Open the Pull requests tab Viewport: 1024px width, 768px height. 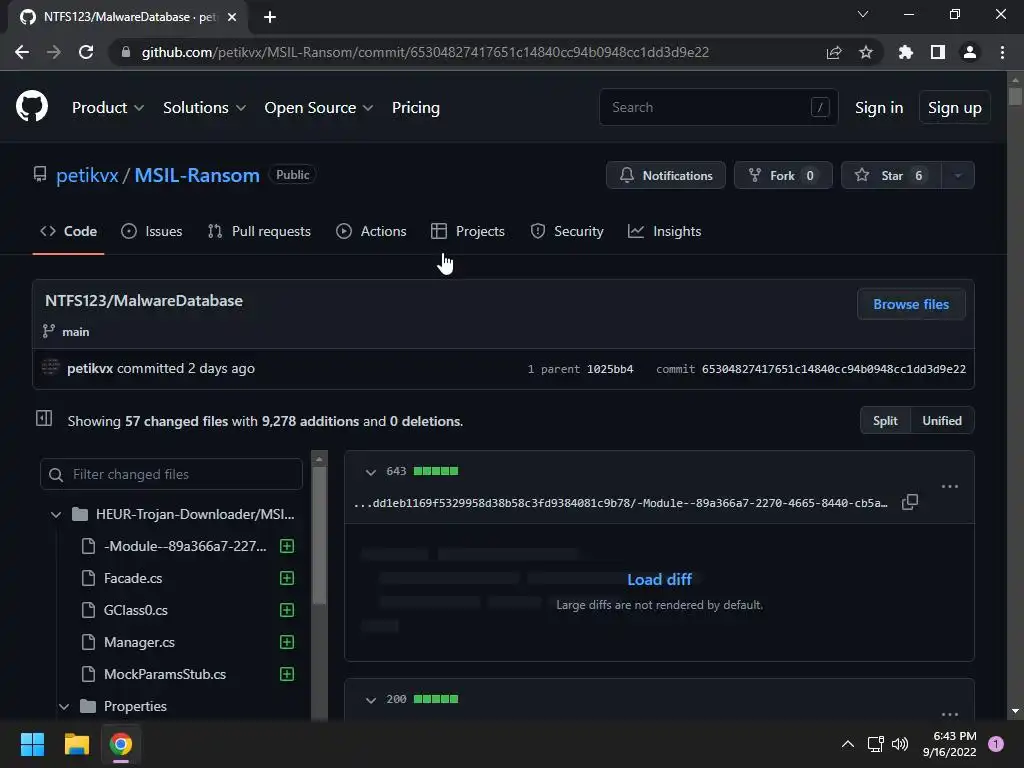(259, 231)
